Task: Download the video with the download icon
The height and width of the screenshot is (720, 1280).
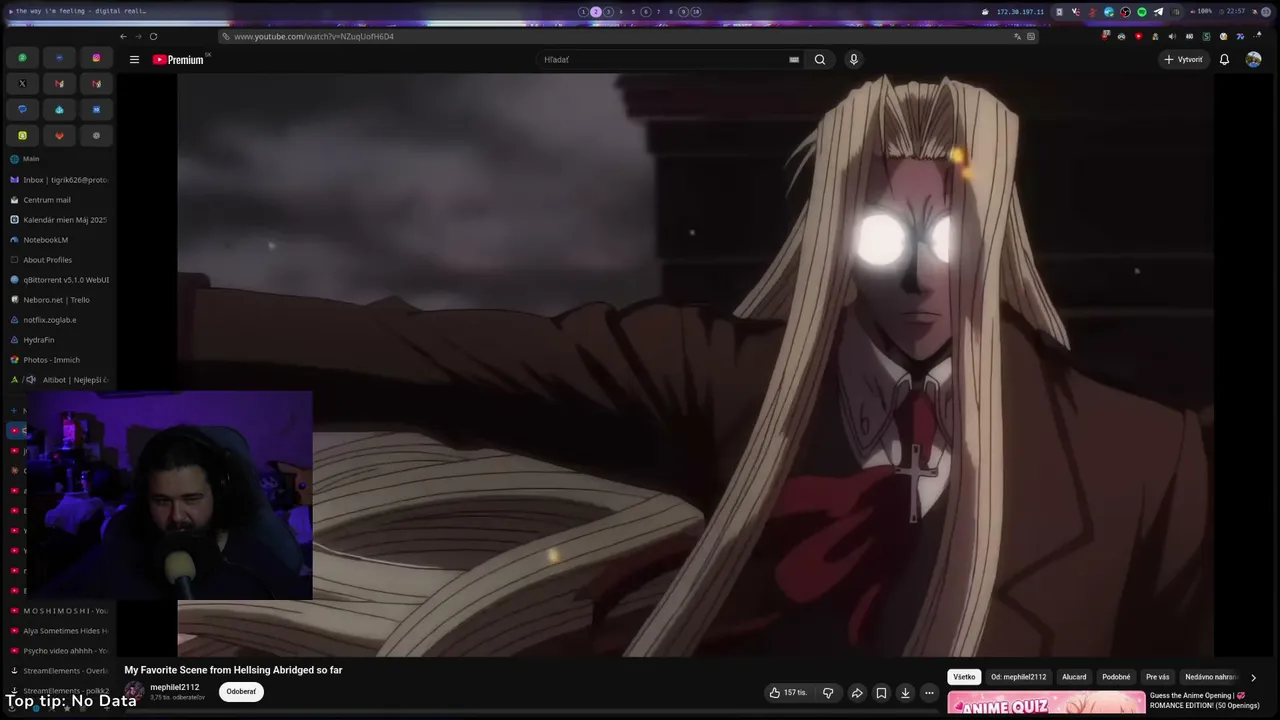Action: click(905, 693)
